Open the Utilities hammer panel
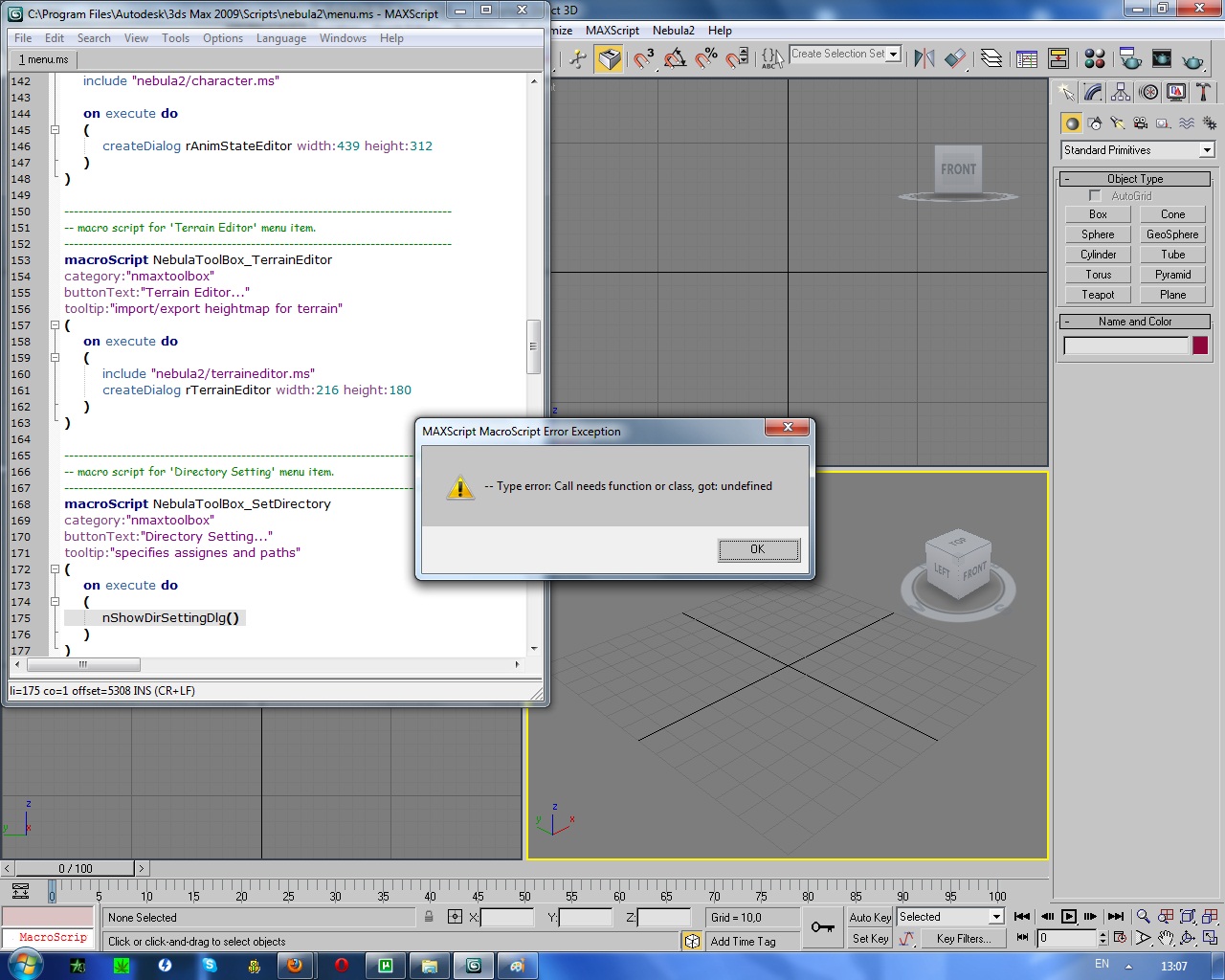Image resolution: width=1225 pixels, height=980 pixels. pos(1203,93)
